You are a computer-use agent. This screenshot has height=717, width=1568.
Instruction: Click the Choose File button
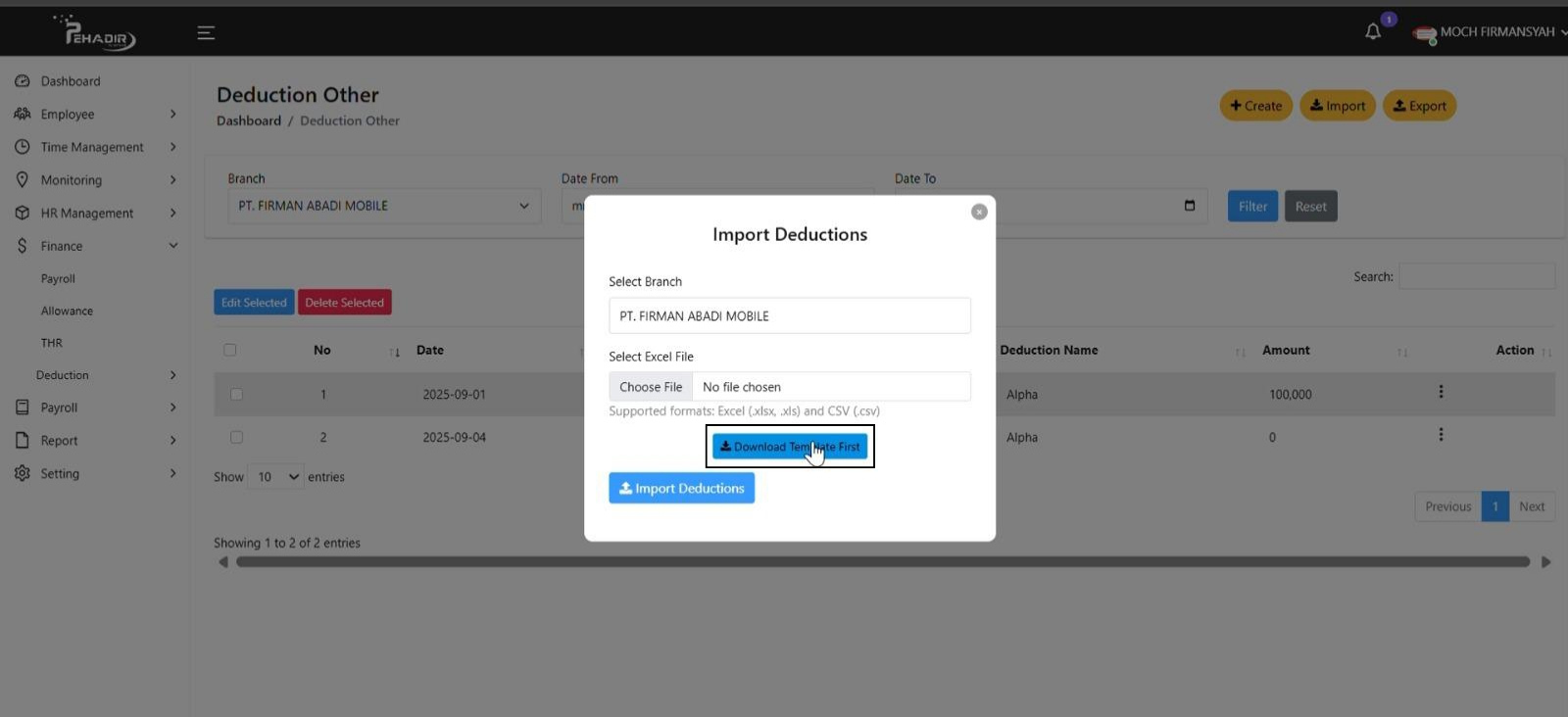651,387
